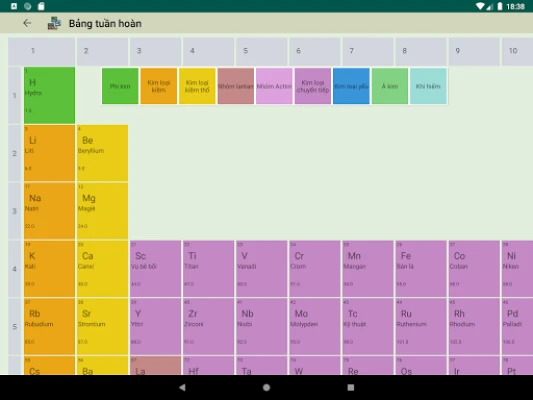Select the Molypden (Mo) element tile
Screen dimensions: 533x400
(315, 326)
